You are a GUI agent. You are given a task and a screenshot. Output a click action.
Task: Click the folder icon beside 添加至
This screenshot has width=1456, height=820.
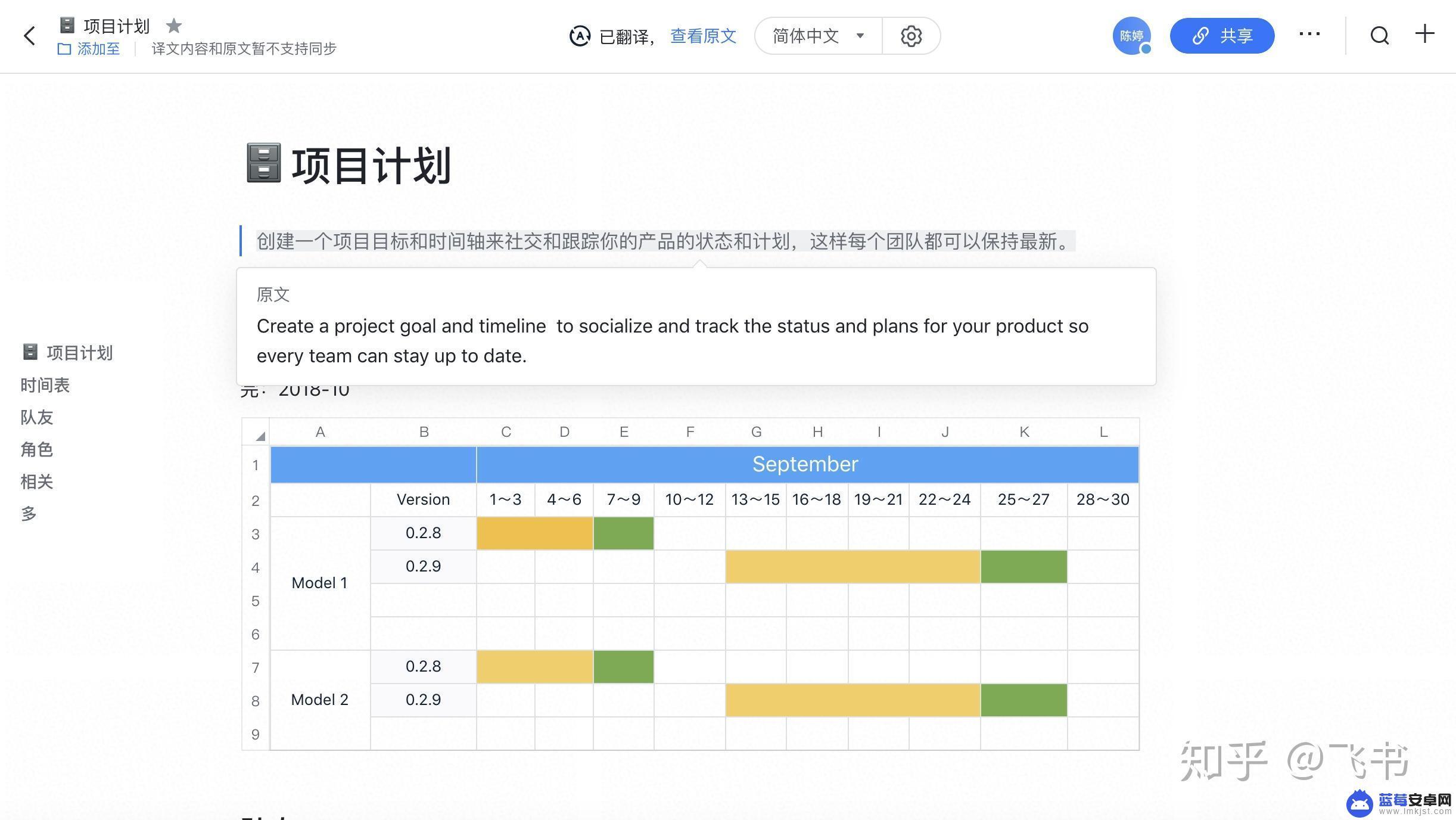point(64,49)
